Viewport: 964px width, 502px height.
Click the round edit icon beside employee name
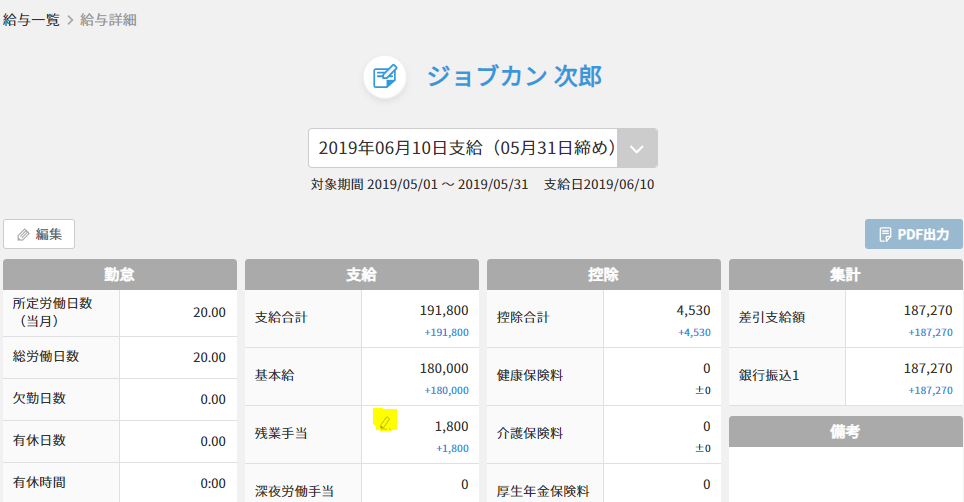click(385, 77)
